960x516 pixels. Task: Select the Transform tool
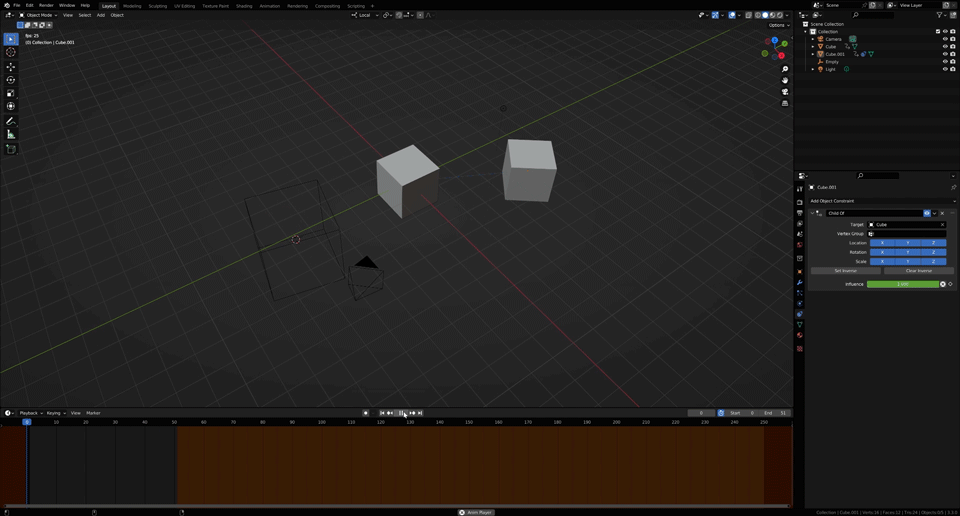(x=10, y=107)
